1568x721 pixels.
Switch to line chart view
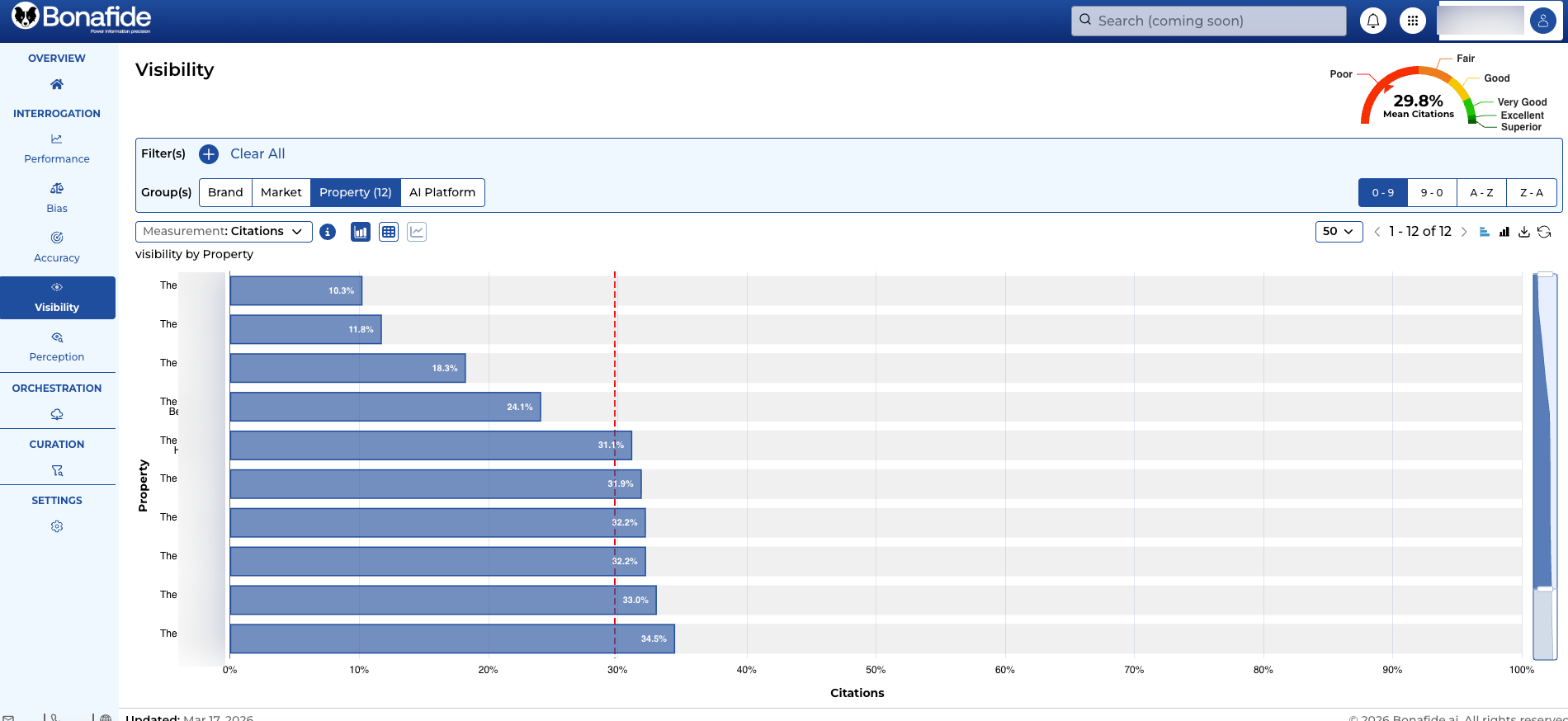pos(417,232)
